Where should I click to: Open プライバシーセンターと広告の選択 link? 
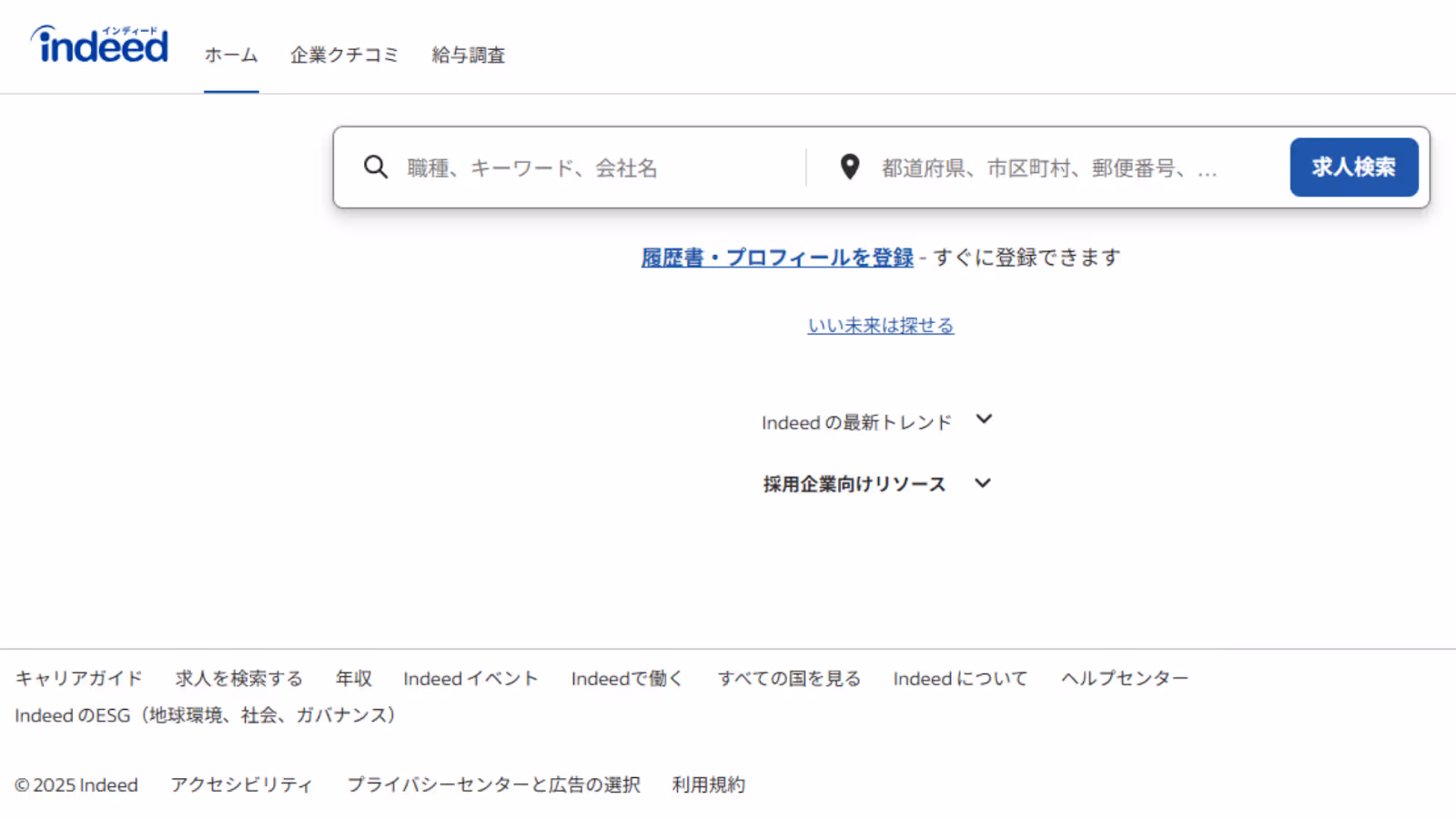coord(493,784)
